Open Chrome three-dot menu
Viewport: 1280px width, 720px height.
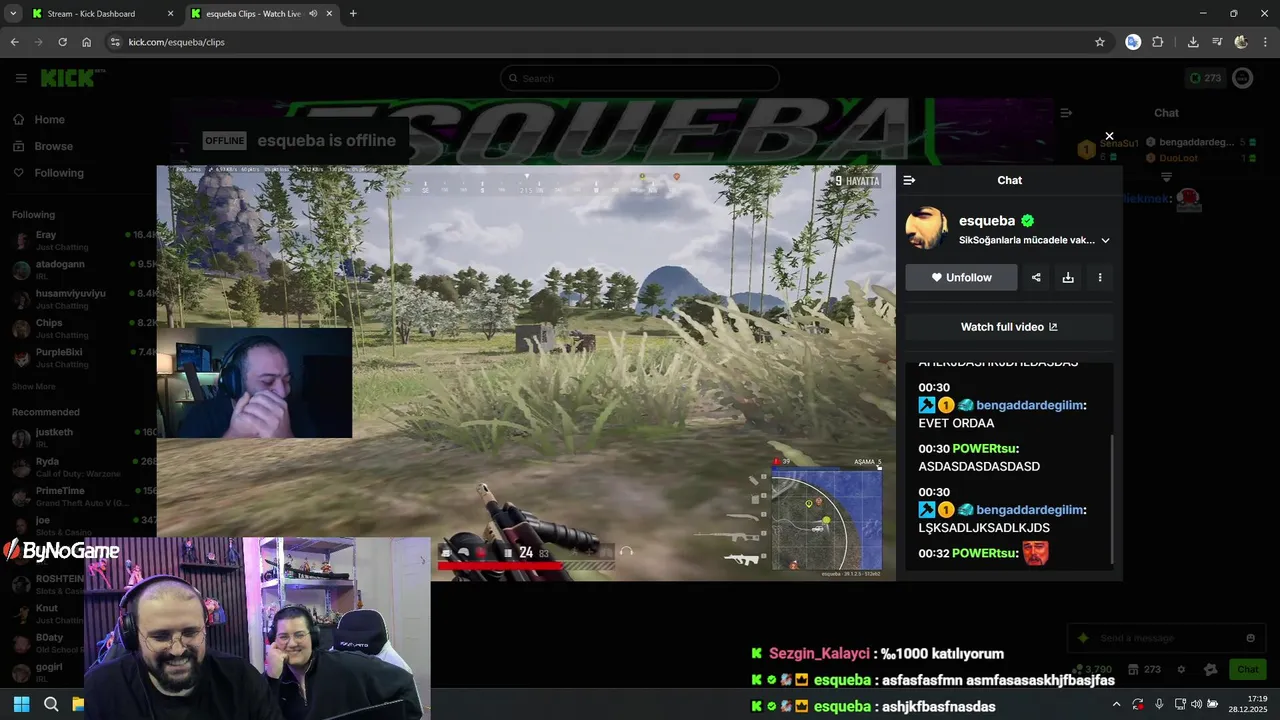pos(1264,42)
